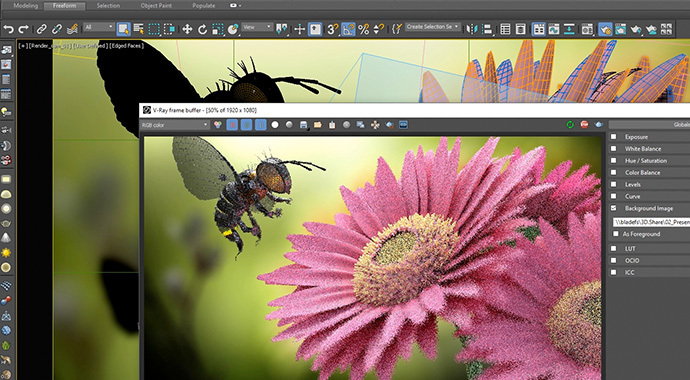690x380 pixels.
Task: Enable the Color Balance checkbox
Action: [x=613, y=172]
